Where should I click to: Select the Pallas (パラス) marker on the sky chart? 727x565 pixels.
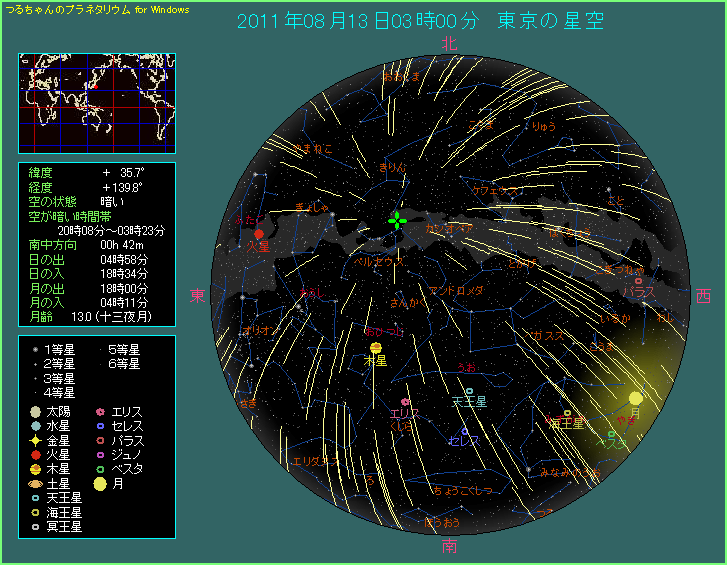pyautogui.click(x=638, y=281)
